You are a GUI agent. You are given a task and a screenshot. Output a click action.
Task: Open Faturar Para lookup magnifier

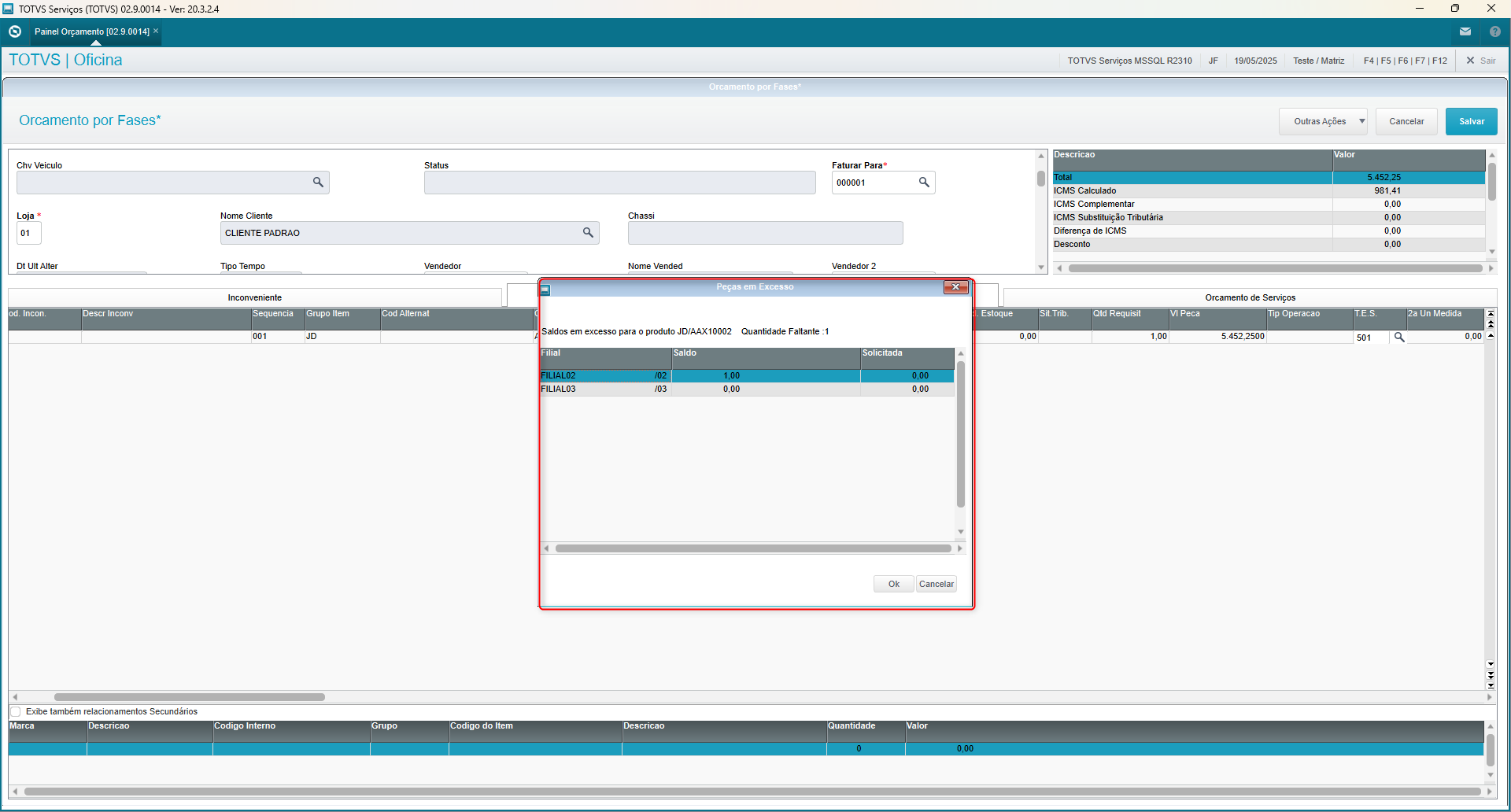[924, 183]
